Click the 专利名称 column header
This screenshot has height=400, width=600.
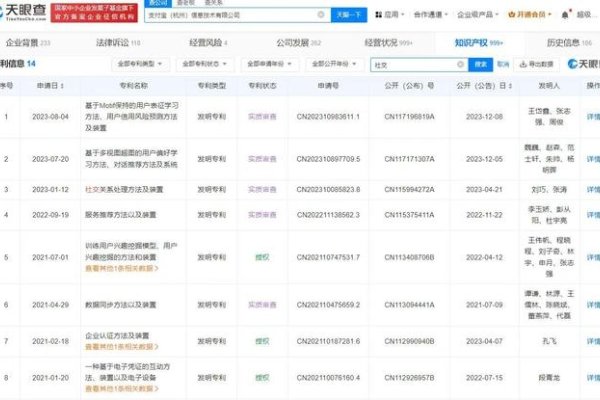134,86
